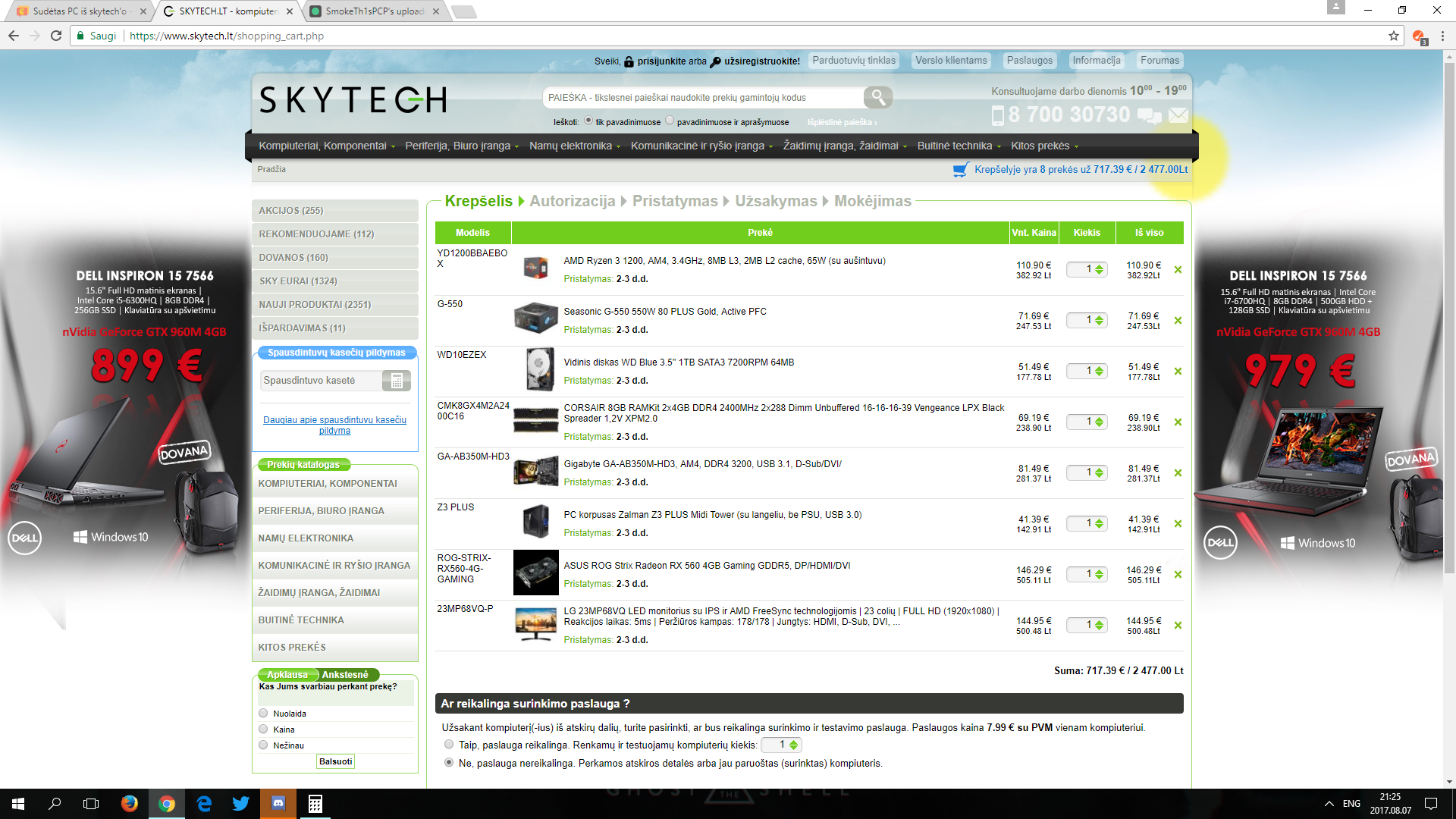Remove LG 23MP68VQ monitor from cart
The image size is (1456, 819).
click(1178, 626)
